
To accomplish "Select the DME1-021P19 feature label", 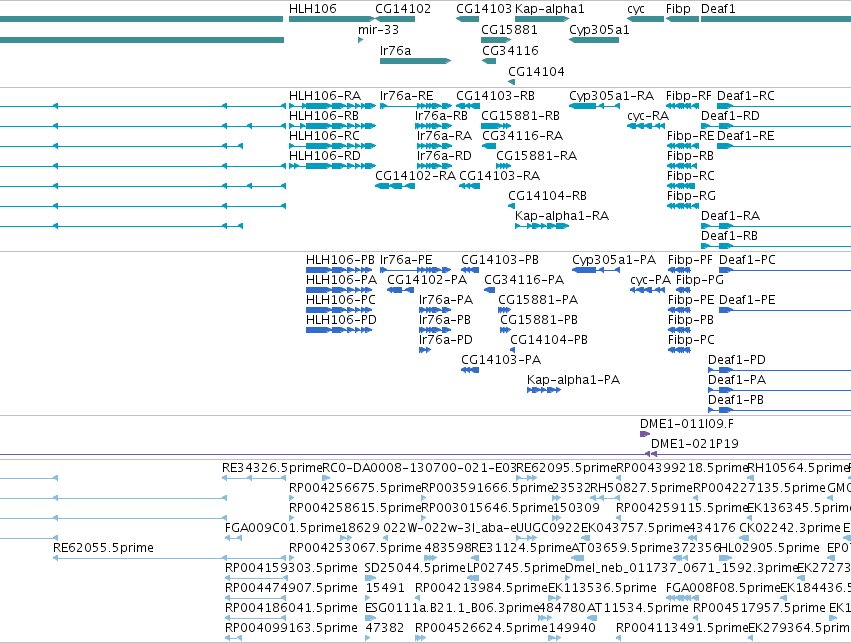I will pos(695,444).
